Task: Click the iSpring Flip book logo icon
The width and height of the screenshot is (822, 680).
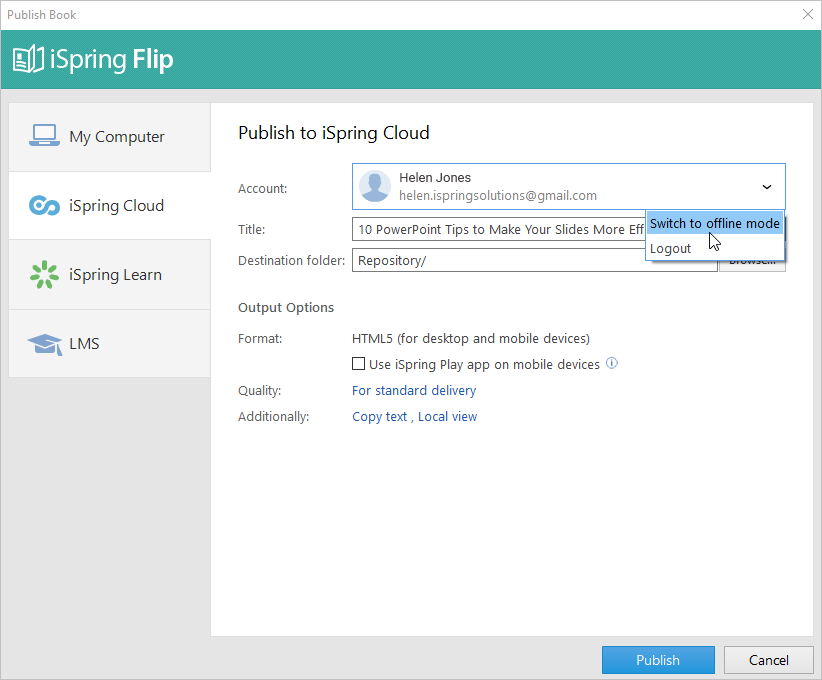Action: 28,59
